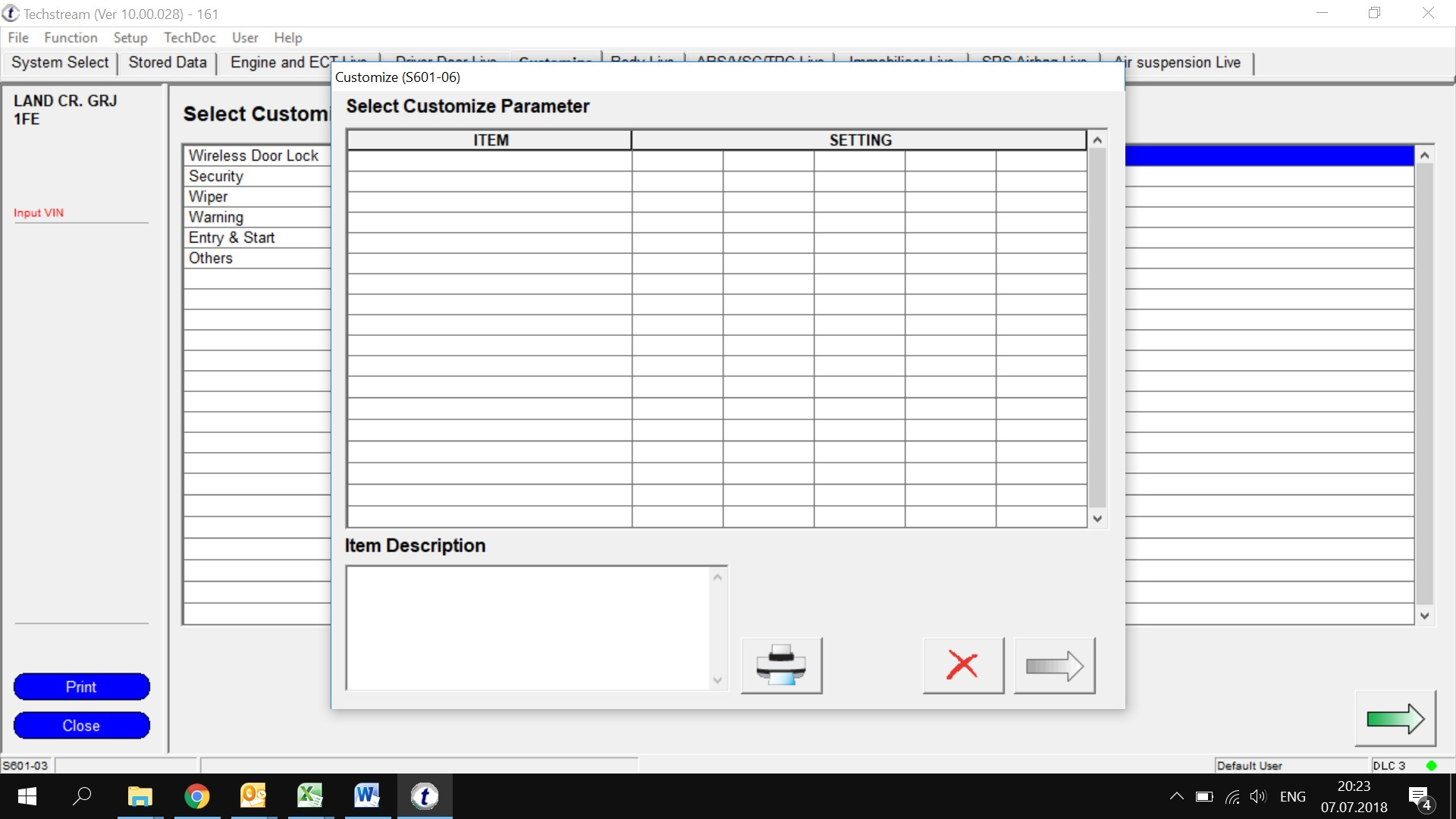Image resolution: width=1456 pixels, height=819 pixels.
Task: Select the Entry & Start category
Action: (232, 238)
